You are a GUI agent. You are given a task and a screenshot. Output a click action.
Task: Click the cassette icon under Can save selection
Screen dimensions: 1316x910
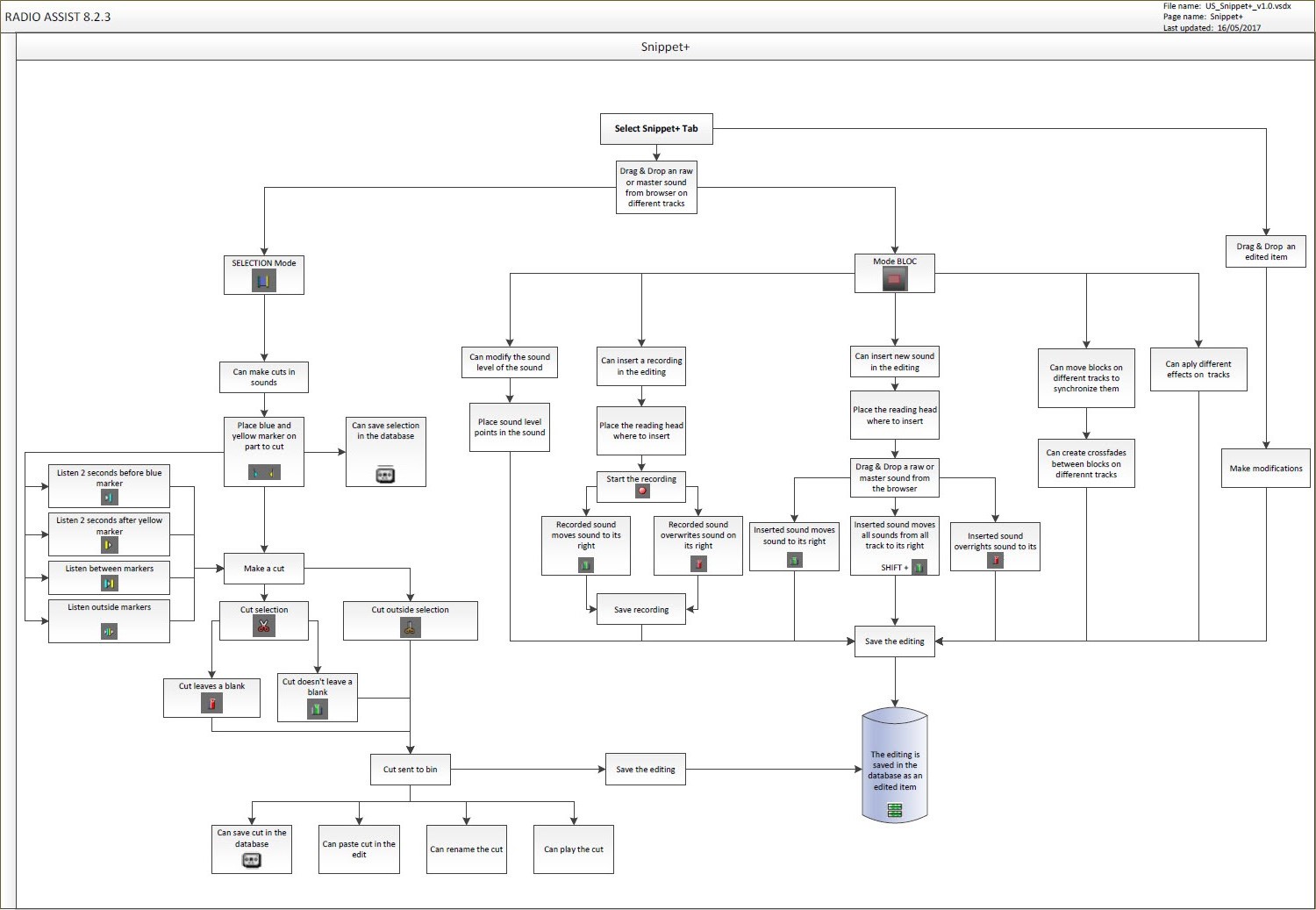(385, 475)
